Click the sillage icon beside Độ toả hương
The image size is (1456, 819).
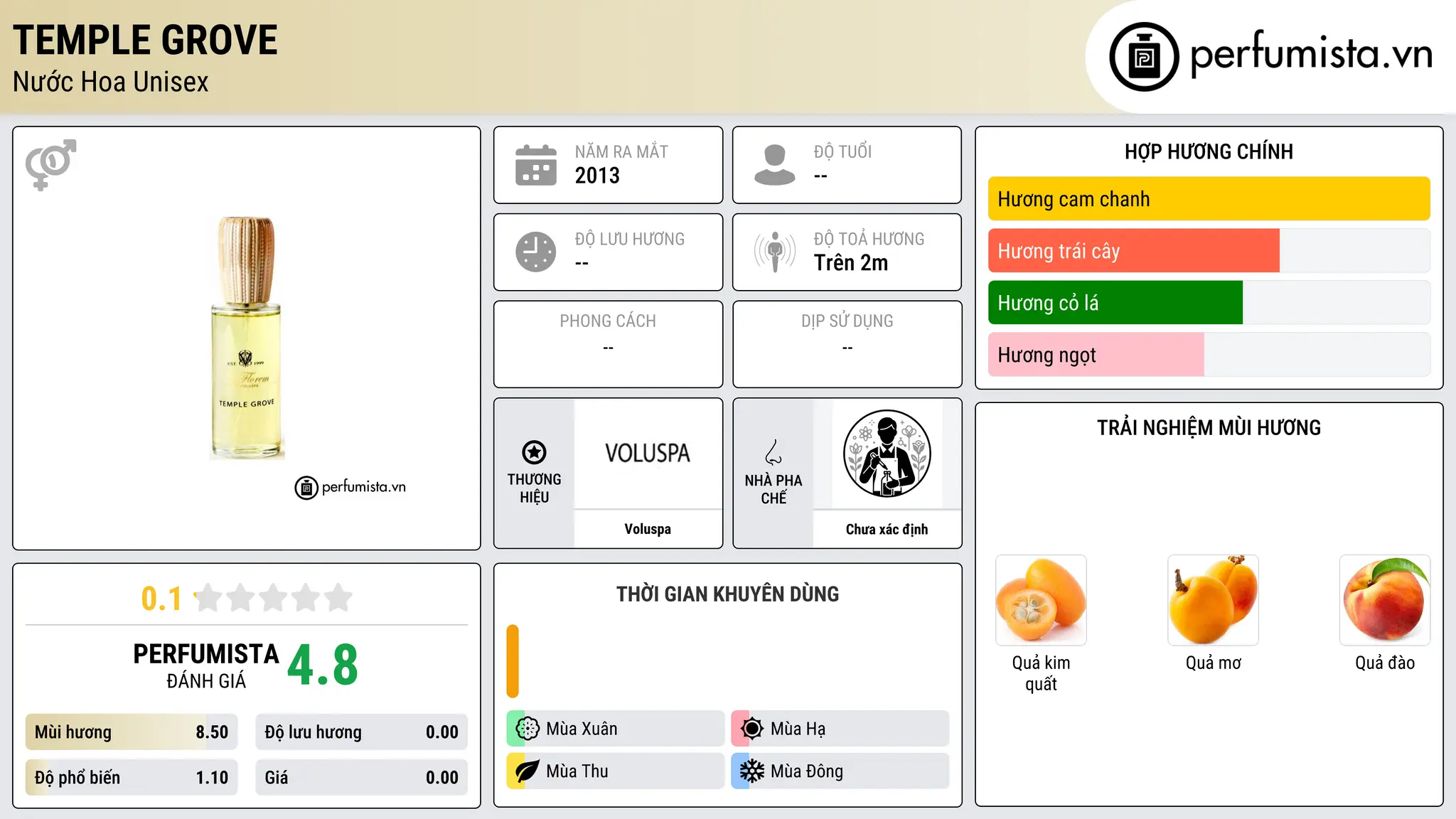coord(775,252)
